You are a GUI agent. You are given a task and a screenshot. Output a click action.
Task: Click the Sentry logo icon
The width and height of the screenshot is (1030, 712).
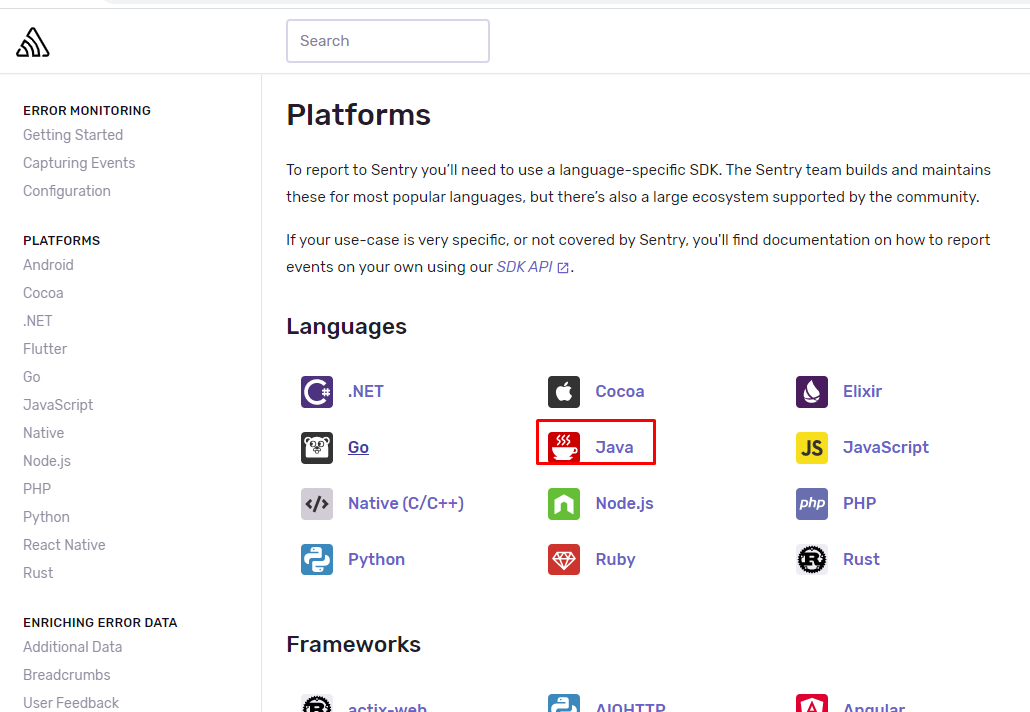[33, 43]
